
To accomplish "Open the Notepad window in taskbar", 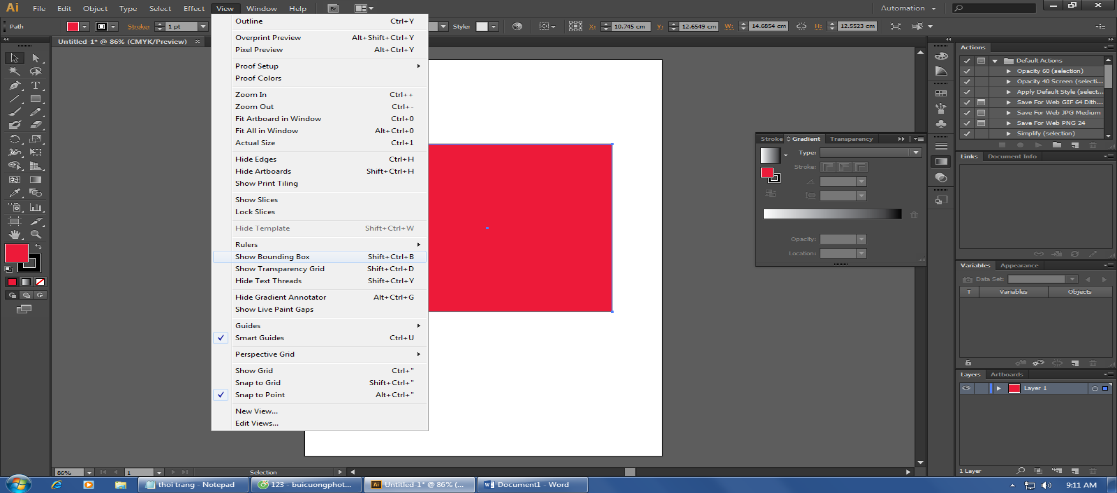I will [194, 484].
